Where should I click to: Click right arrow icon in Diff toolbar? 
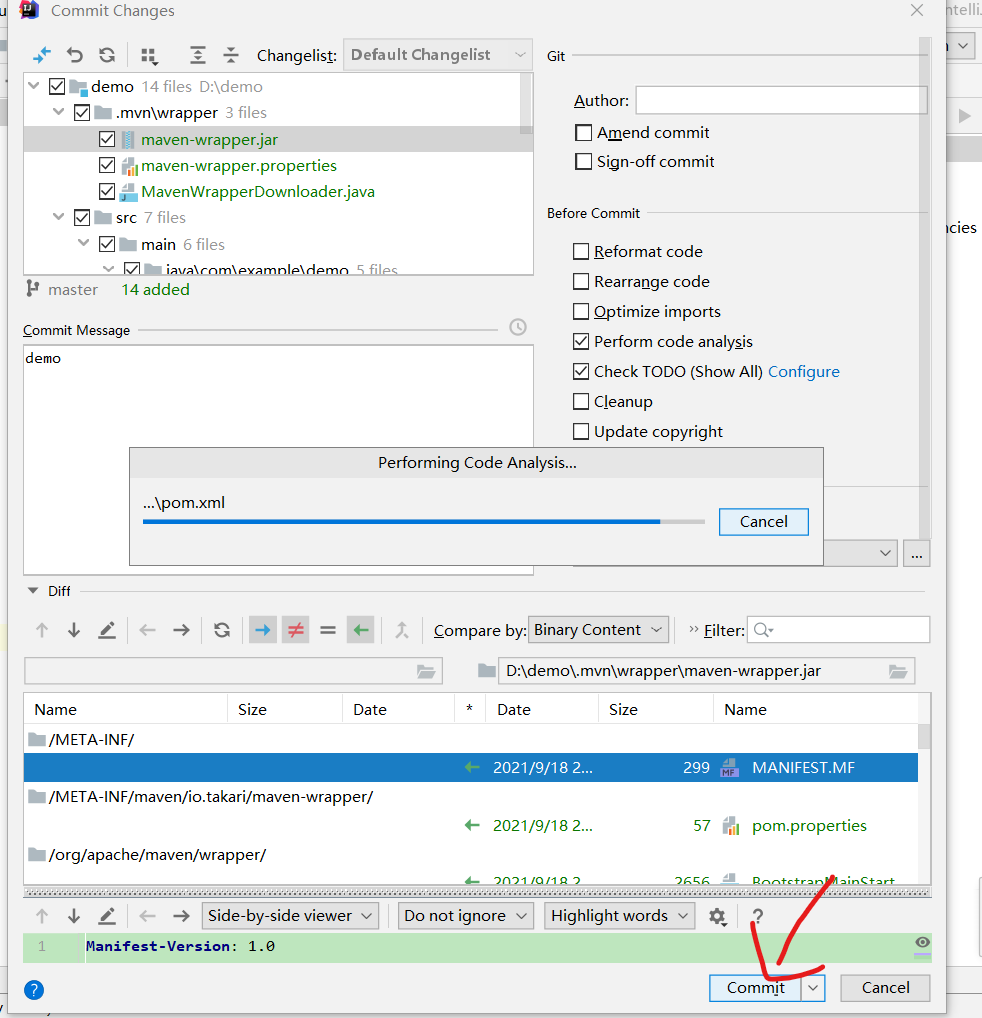pos(181,630)
